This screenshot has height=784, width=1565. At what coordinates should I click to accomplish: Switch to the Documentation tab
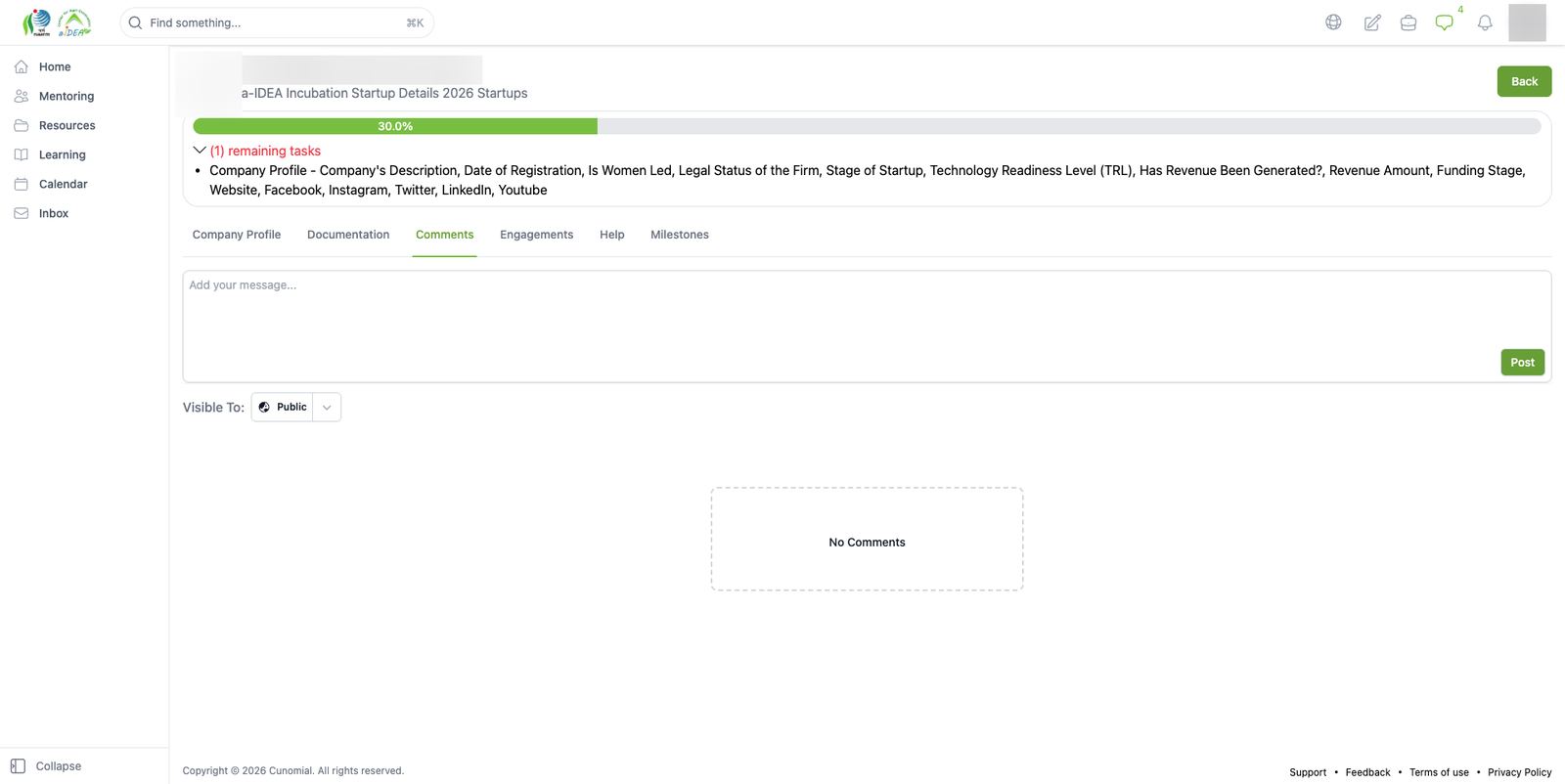point(348,235)
